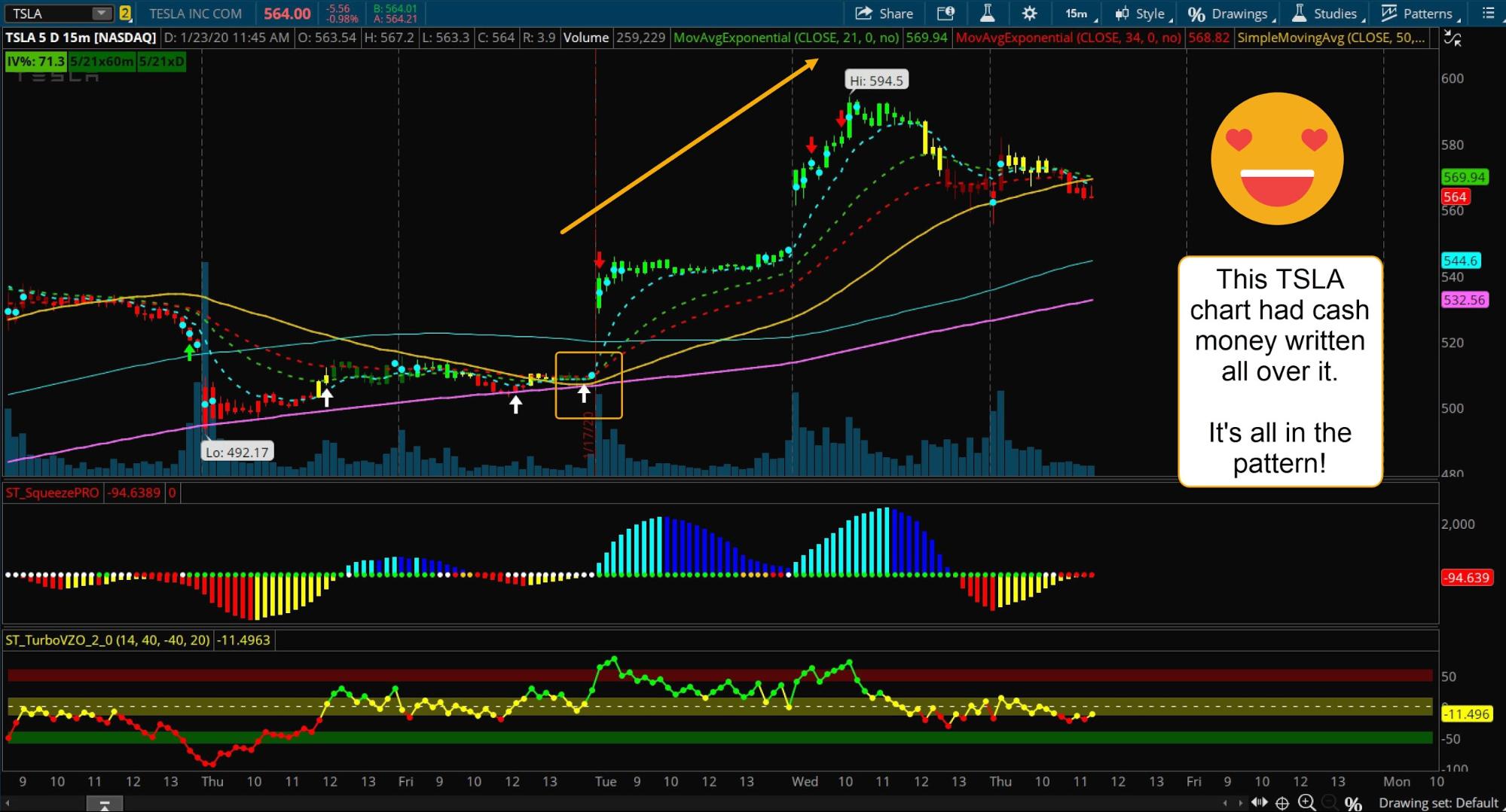Toggle the percent scale icon at bottom

(1353, 804)
